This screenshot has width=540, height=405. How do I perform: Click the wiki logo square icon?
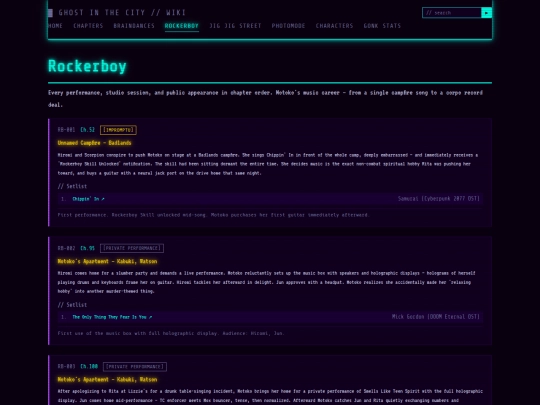(50, 13)
